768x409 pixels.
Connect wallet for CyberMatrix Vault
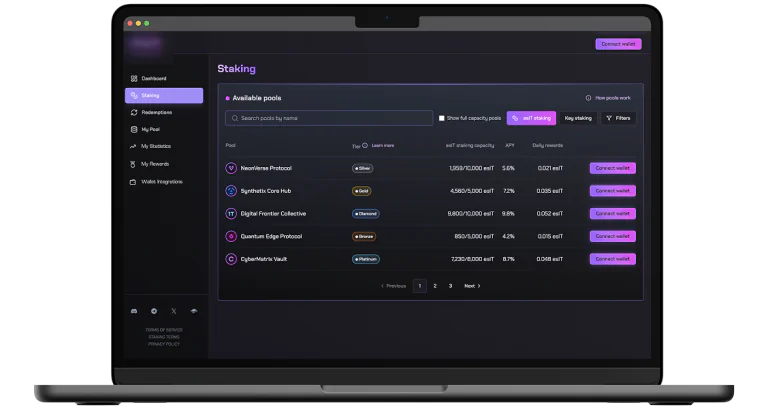pos(613,259)
